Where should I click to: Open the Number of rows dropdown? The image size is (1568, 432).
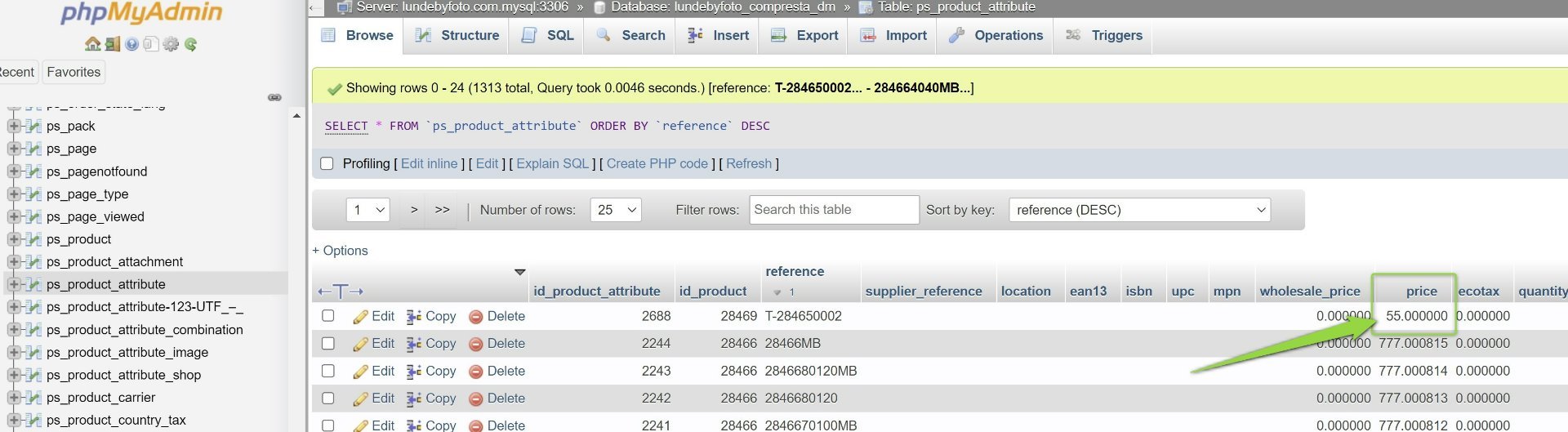pos(616,210)
